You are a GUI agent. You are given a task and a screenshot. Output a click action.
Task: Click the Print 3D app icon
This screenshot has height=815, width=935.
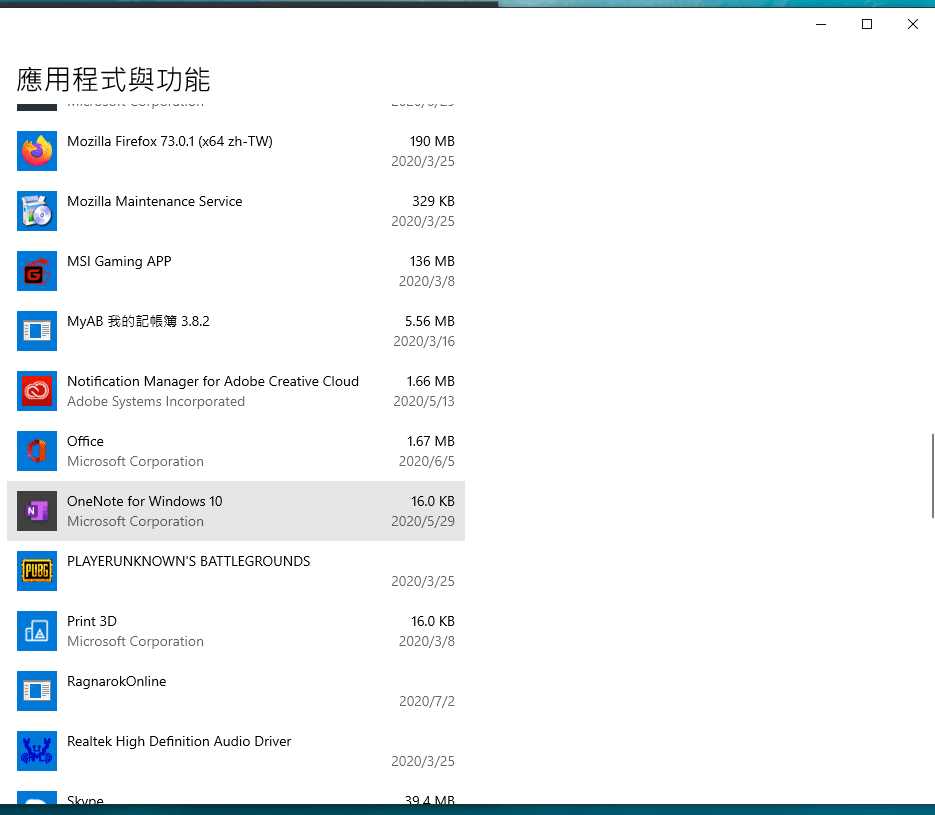[x=37, y=631]
